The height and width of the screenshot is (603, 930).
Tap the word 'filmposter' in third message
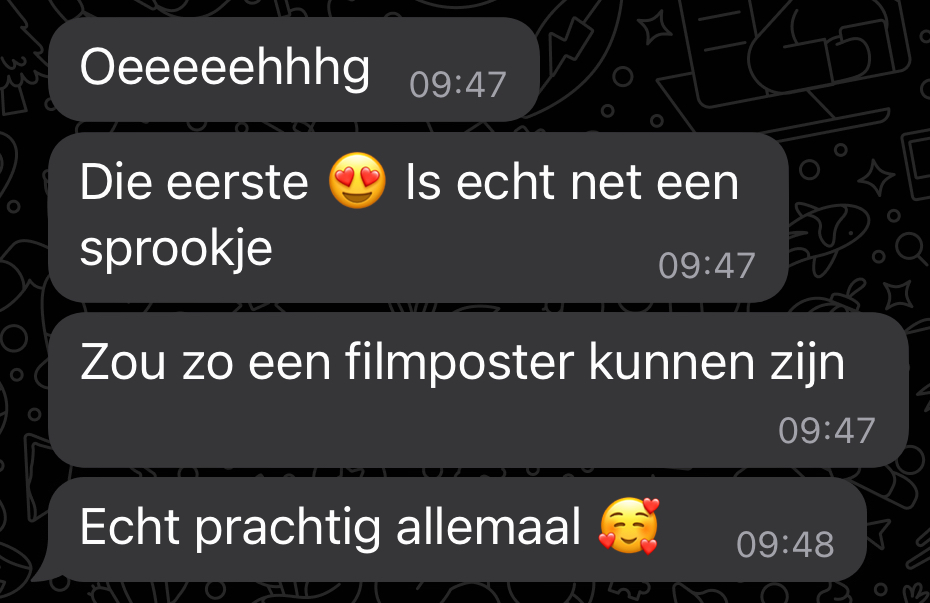[460, 363]
